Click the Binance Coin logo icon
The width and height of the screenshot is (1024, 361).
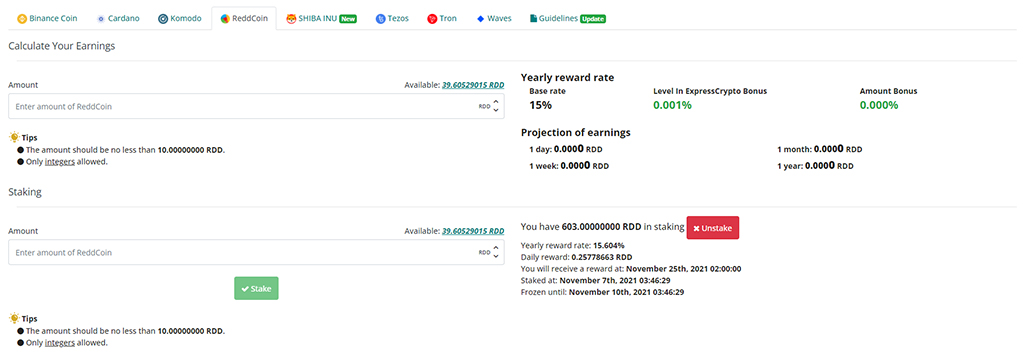pyautogui.click(x=21, y=19)
